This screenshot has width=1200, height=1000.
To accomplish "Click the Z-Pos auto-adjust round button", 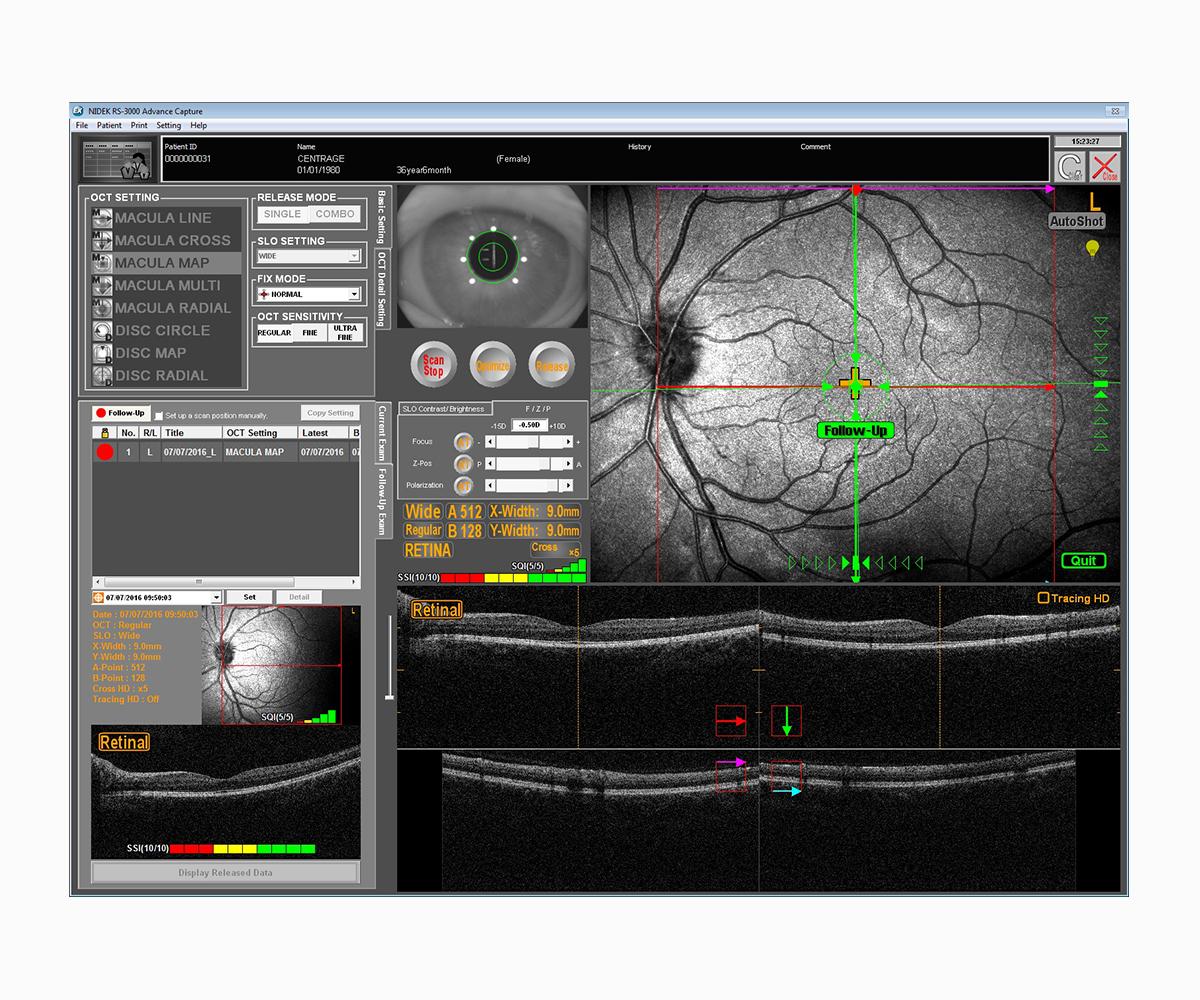I will (x=463, y=464).
